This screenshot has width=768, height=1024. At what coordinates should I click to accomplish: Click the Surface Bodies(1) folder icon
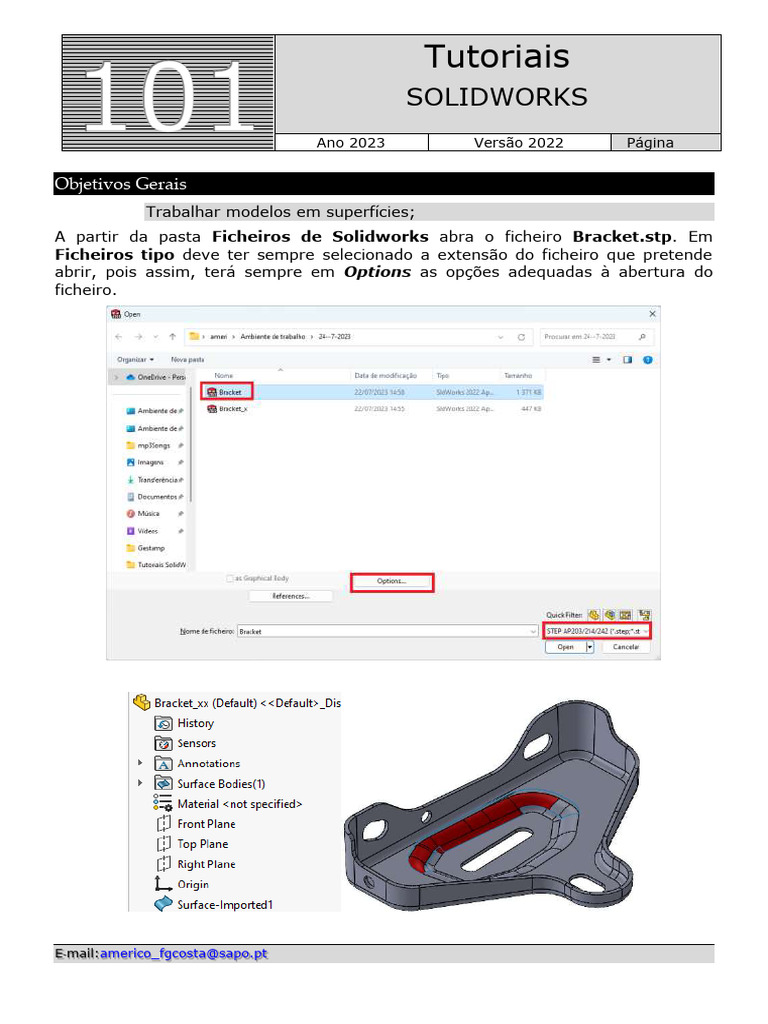(x=163, y=784)
